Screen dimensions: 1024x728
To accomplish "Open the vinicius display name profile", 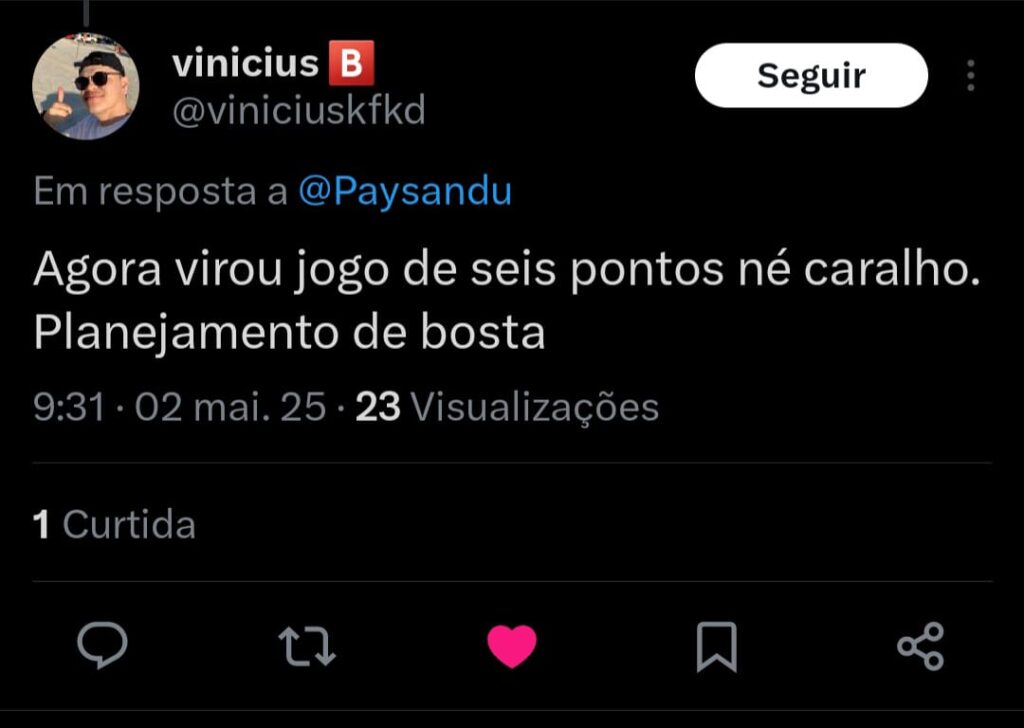I will click(245, 63).
